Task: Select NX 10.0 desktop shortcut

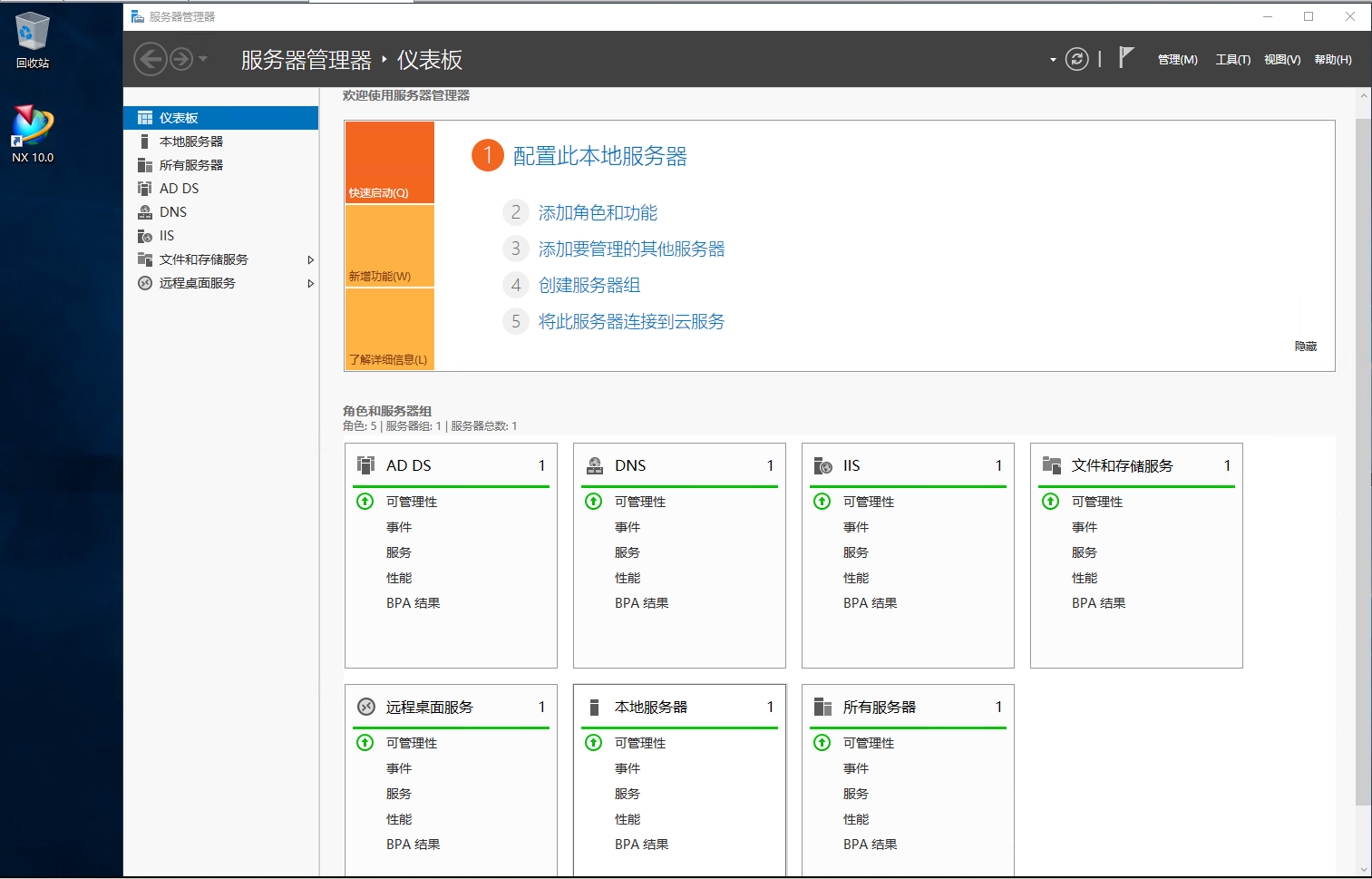Action: click(32, 133)
